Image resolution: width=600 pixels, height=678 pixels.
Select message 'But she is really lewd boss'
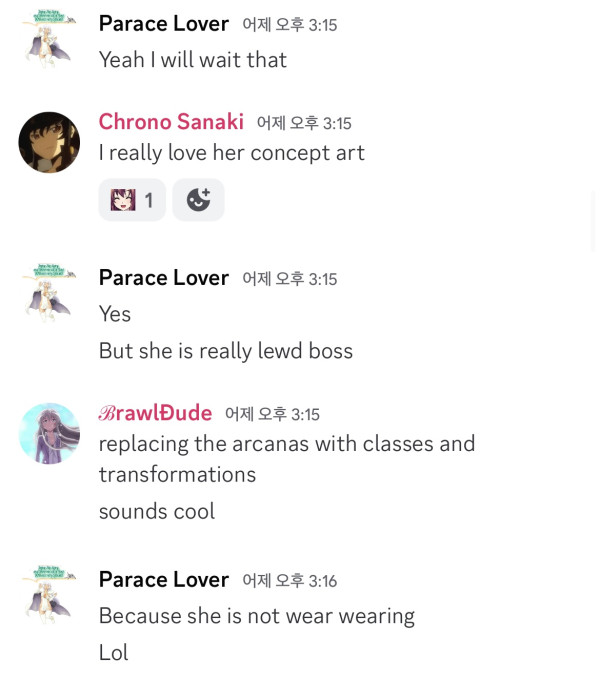click(226, 351)
